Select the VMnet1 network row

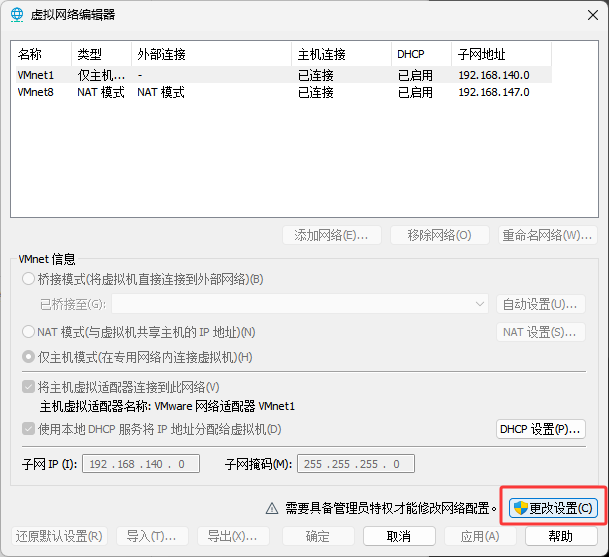284,75
